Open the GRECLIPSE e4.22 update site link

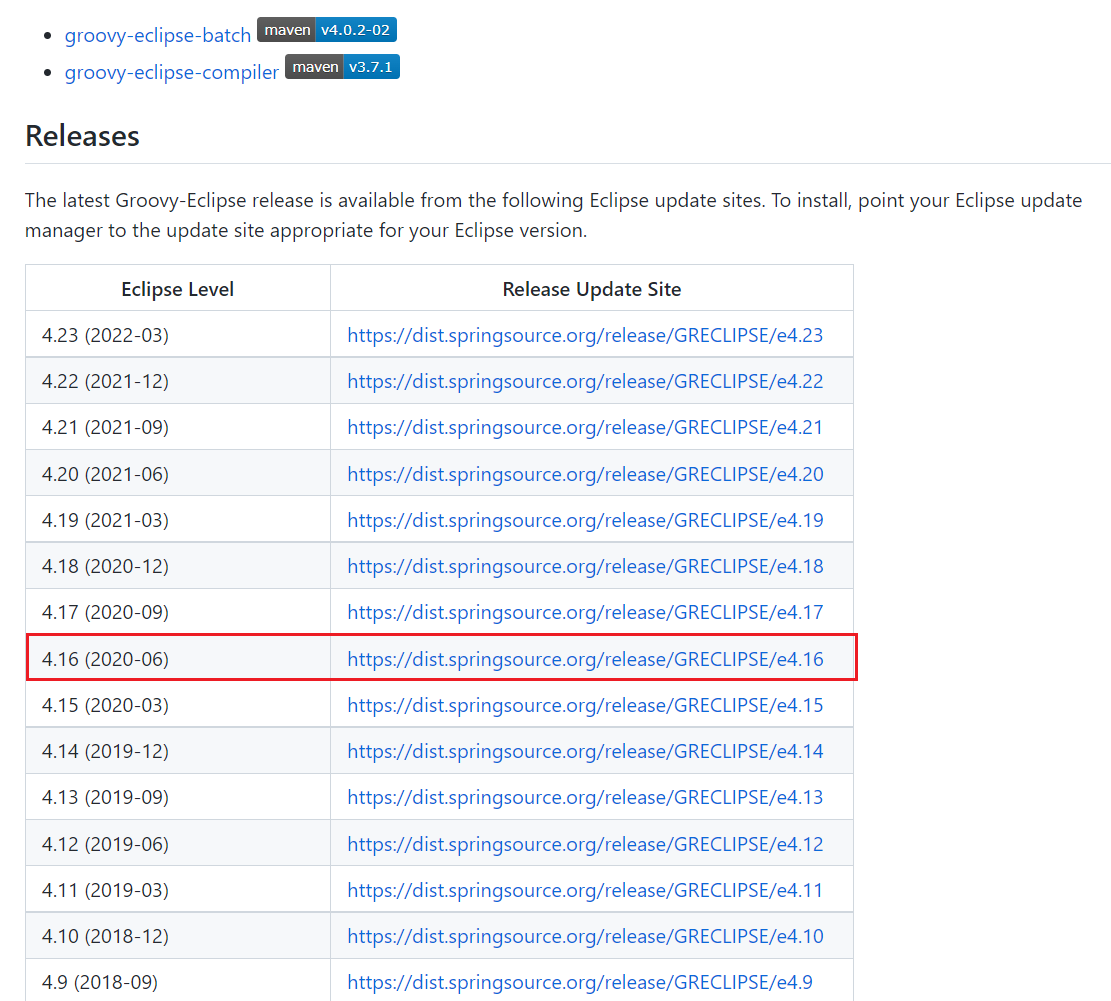coord(585,381)
